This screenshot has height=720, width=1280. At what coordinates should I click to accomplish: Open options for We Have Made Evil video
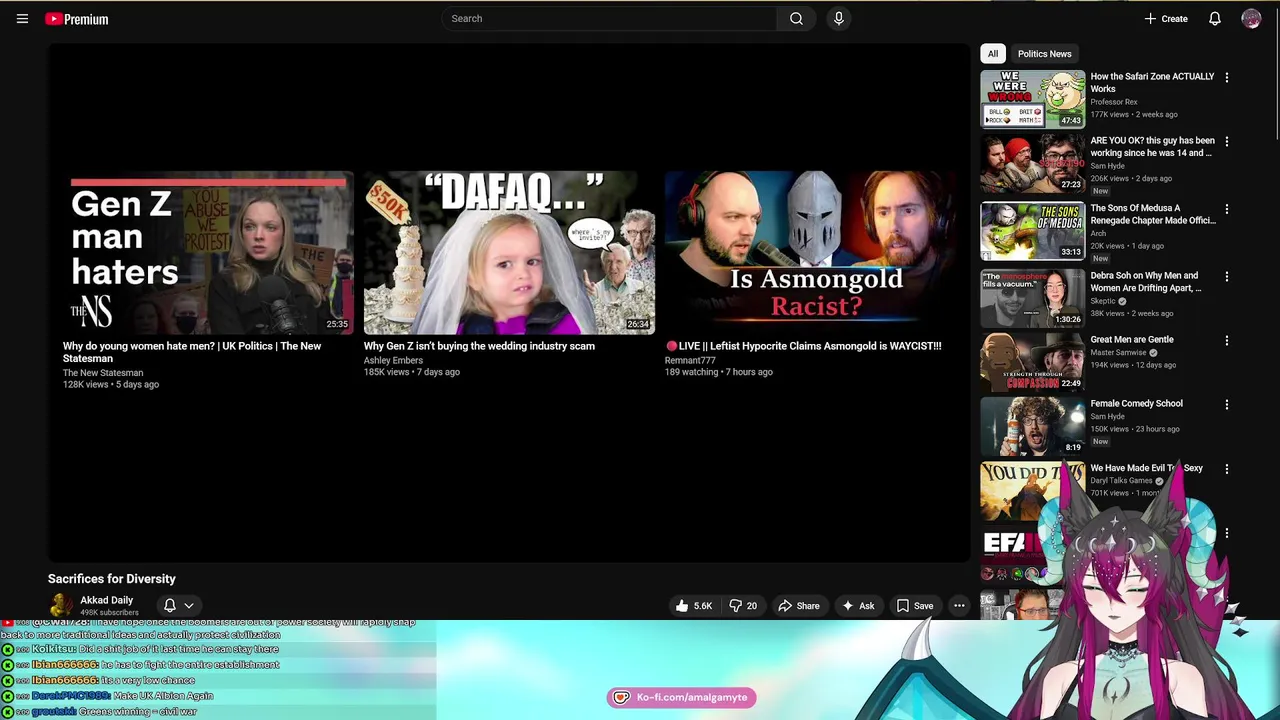(1227, 469)
